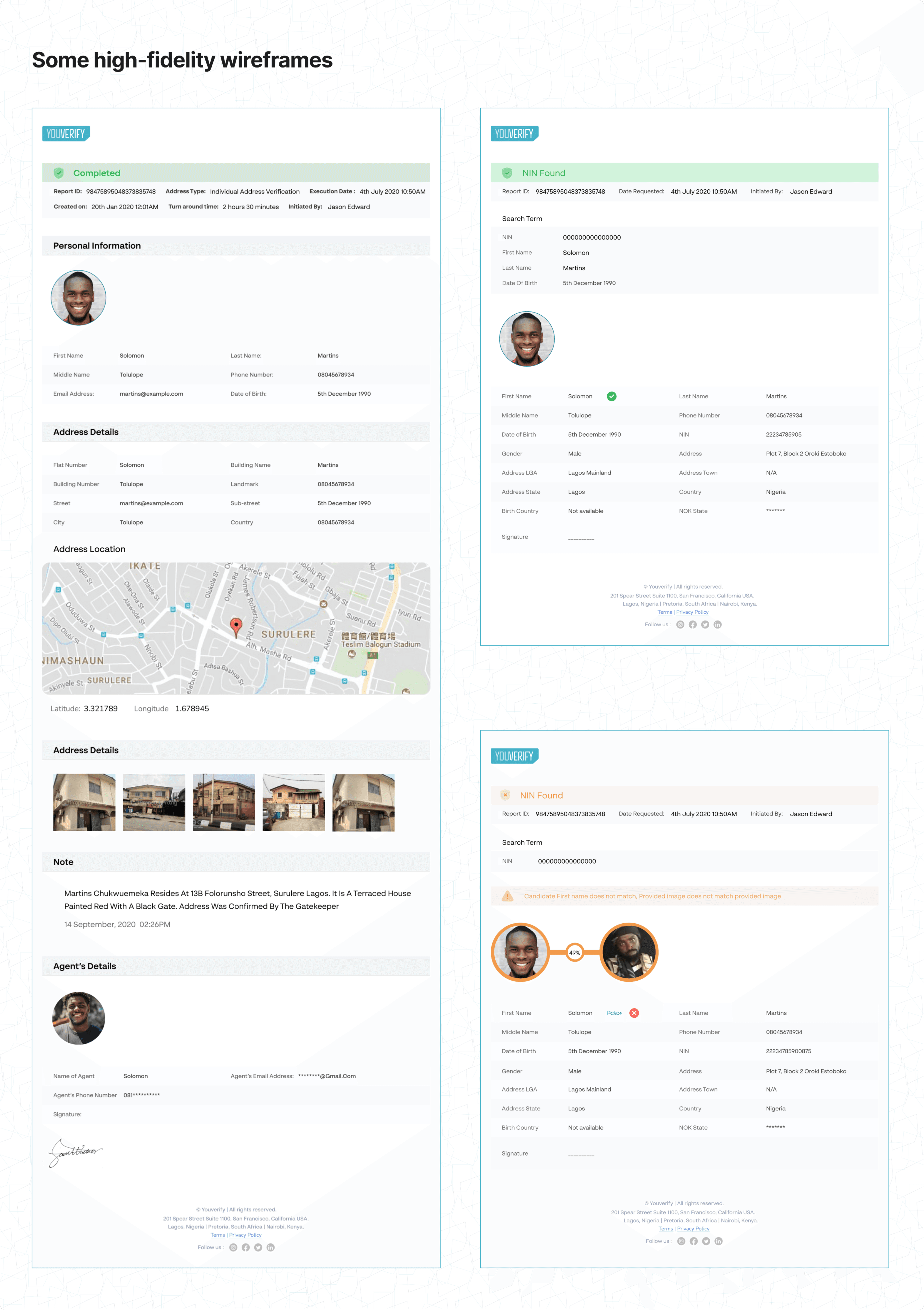Click the 'Address Location' heading
The image size is (924, 1310).
click(x=90, y=549)
